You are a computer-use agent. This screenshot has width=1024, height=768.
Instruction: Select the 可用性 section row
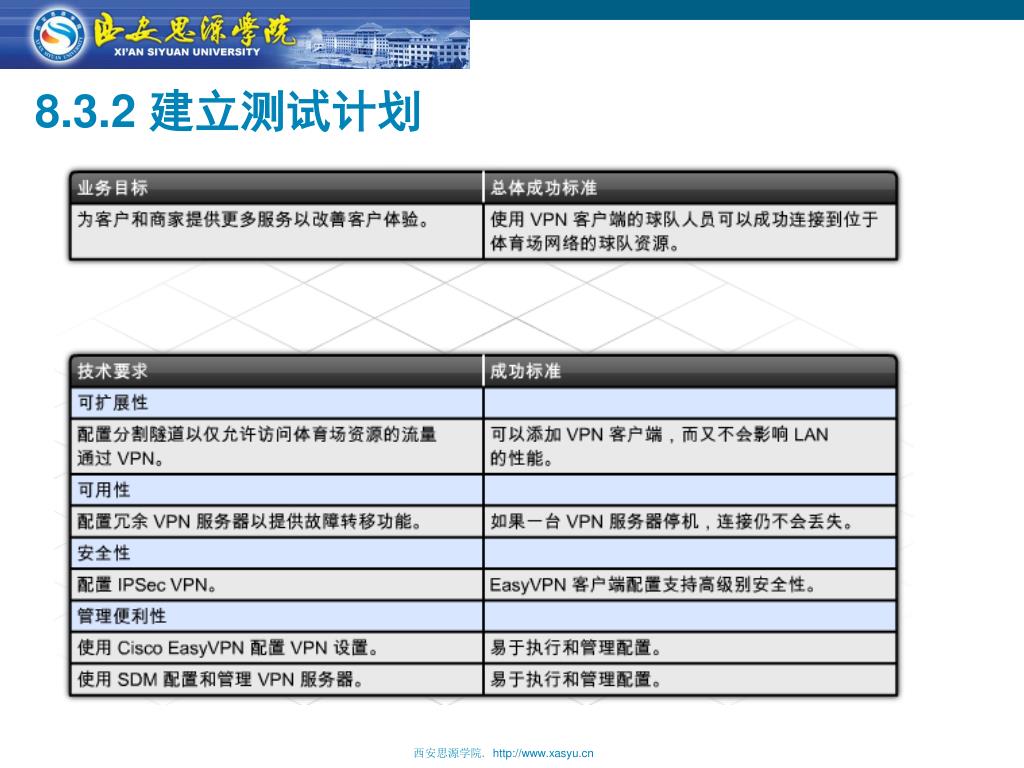pyautogui.click(x=483, y=490)
